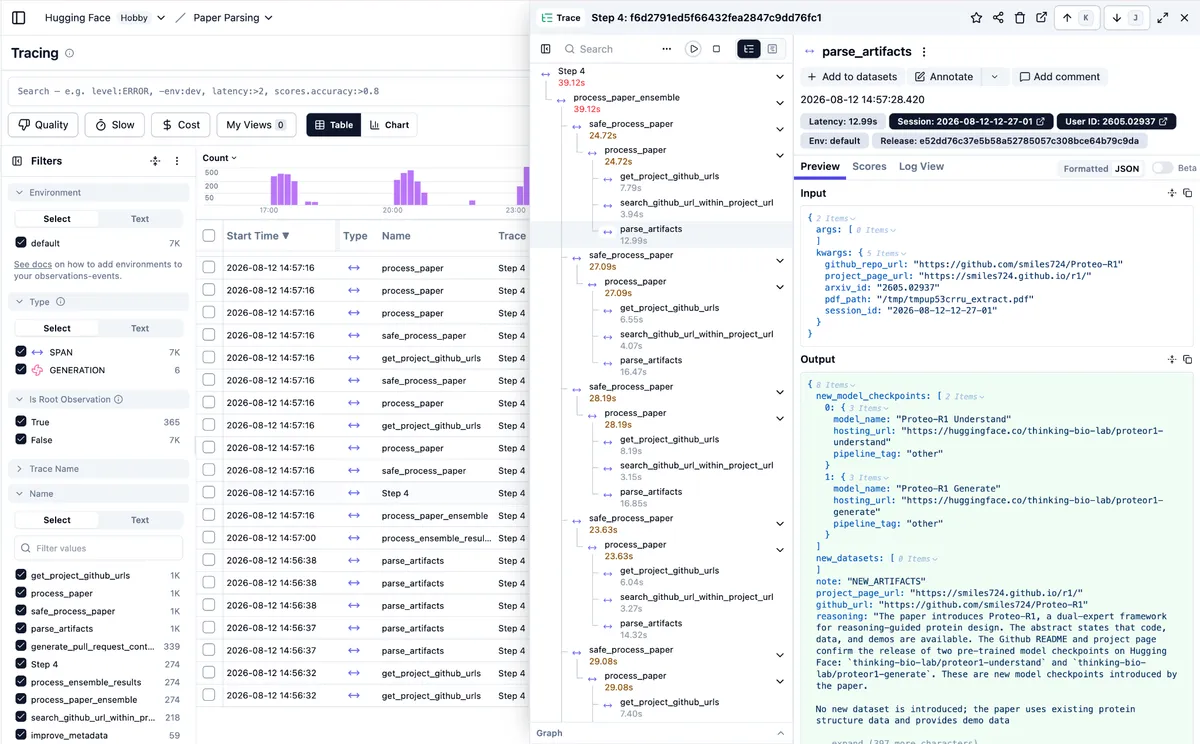Collapse all Input JSON via collapse icon
The image size is (1200, 744).
[1171, 193]
